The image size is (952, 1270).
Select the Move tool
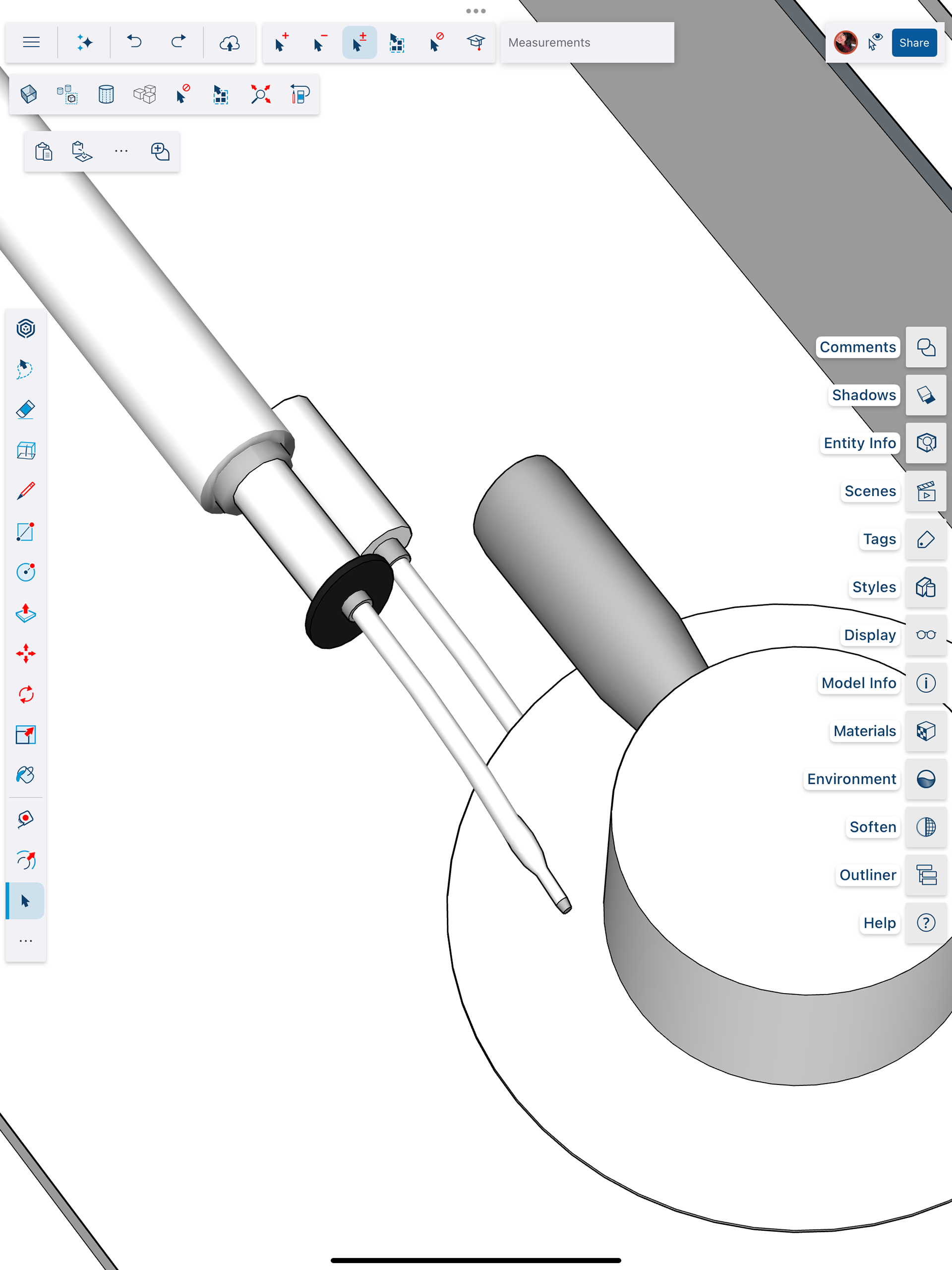click(26, 654)
